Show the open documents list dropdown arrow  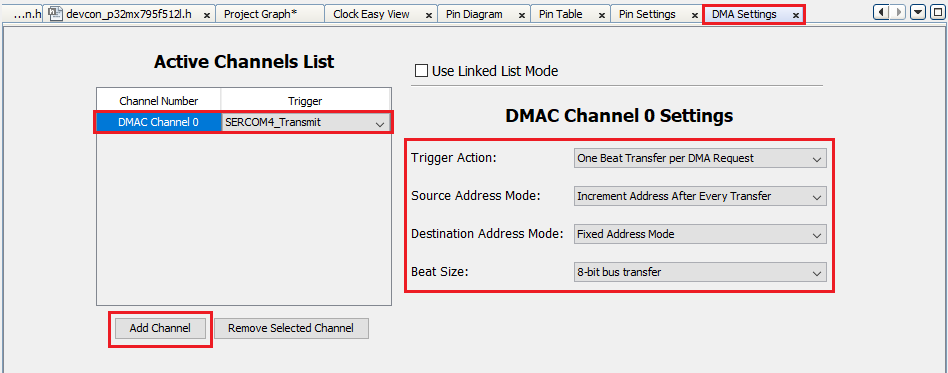point(918,11)
